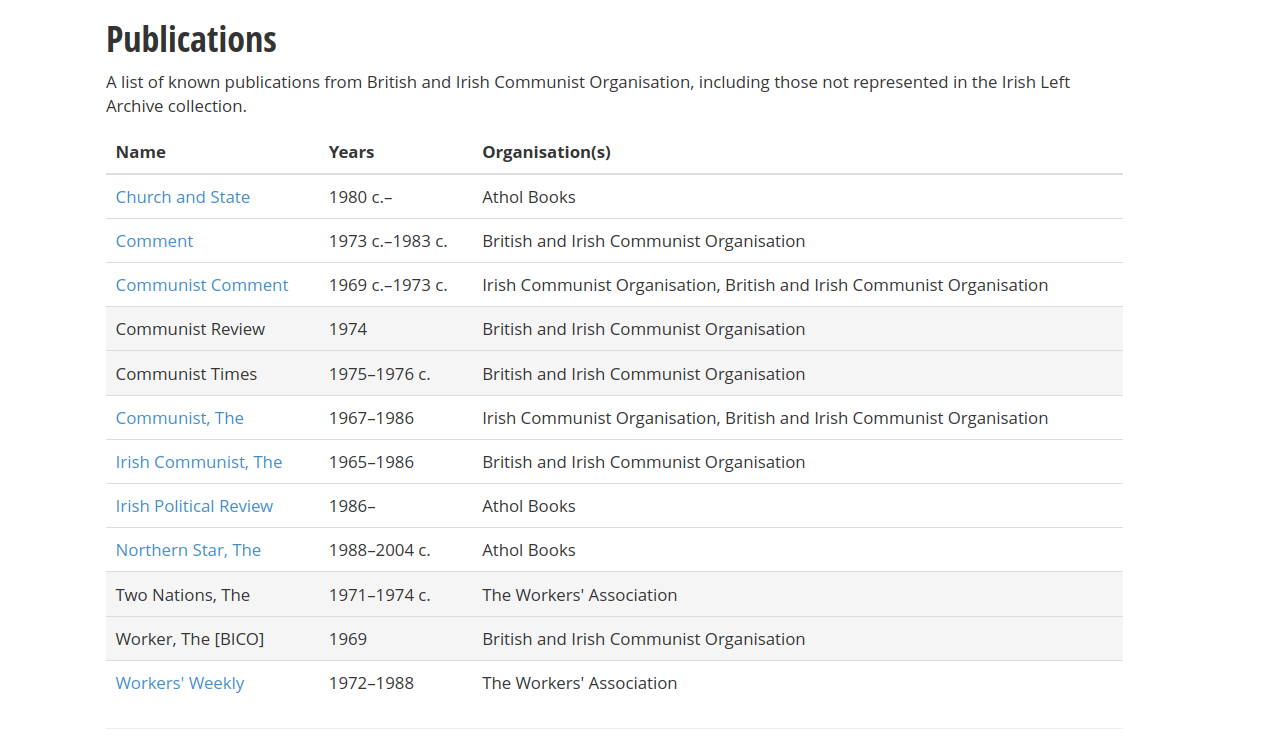Viewport: 1283px width, 748px height.
Task: Click the 'Worker, The [BICO]' name cell
Action: click(189, 639)
